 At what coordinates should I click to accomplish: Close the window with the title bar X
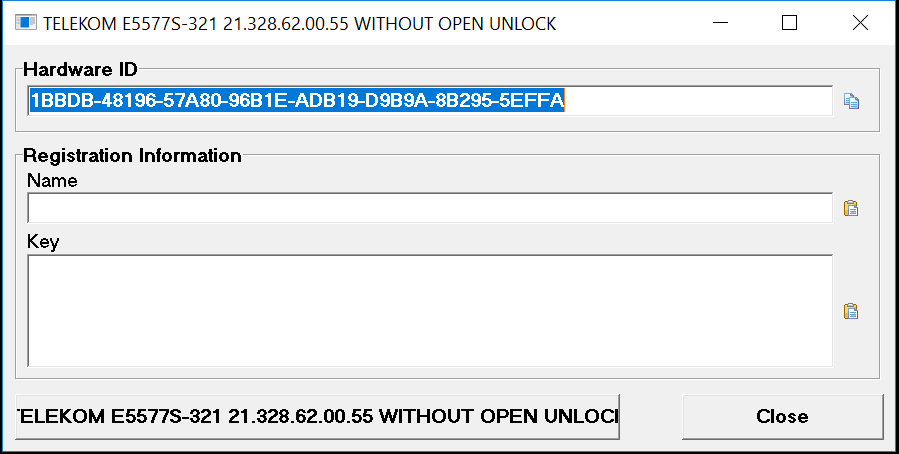(860, 23)
